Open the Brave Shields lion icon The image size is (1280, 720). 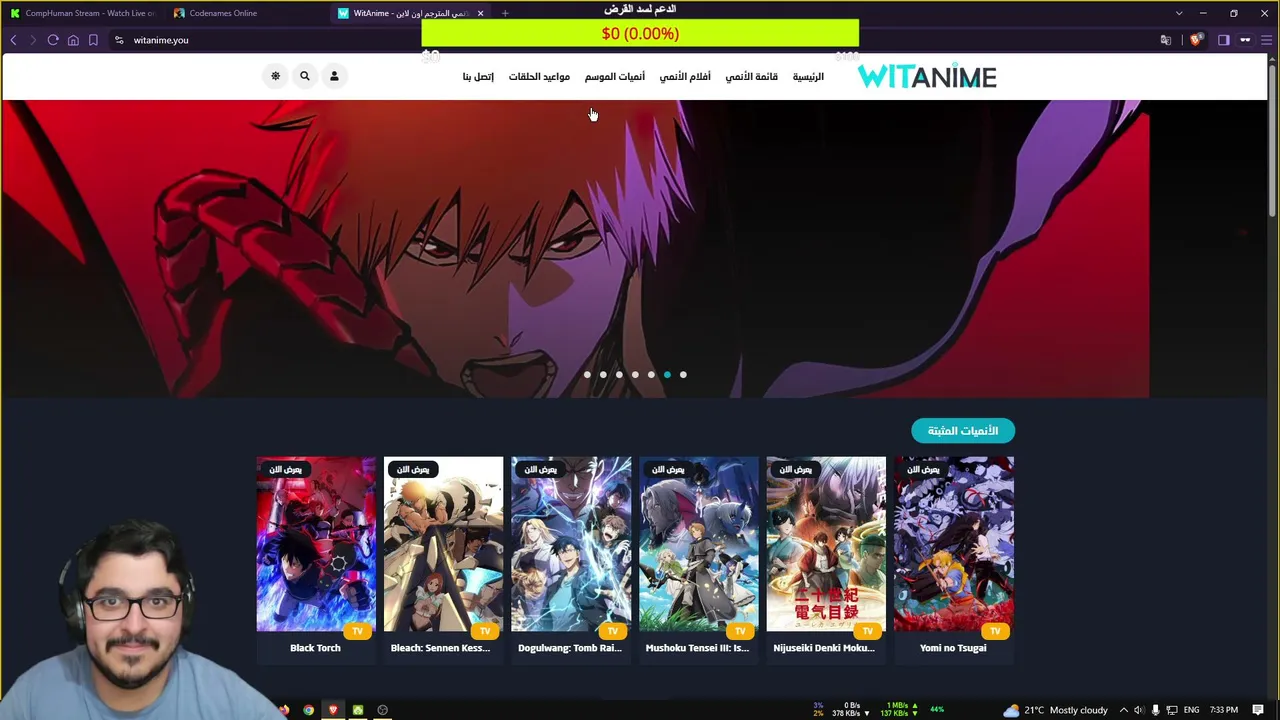[x=1196, y=40]
